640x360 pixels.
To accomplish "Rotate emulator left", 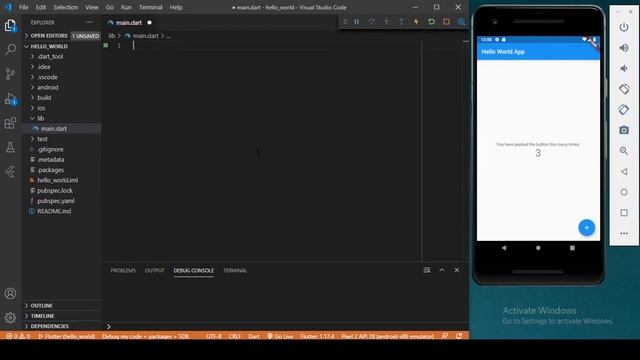I will (x=624, y=89).
